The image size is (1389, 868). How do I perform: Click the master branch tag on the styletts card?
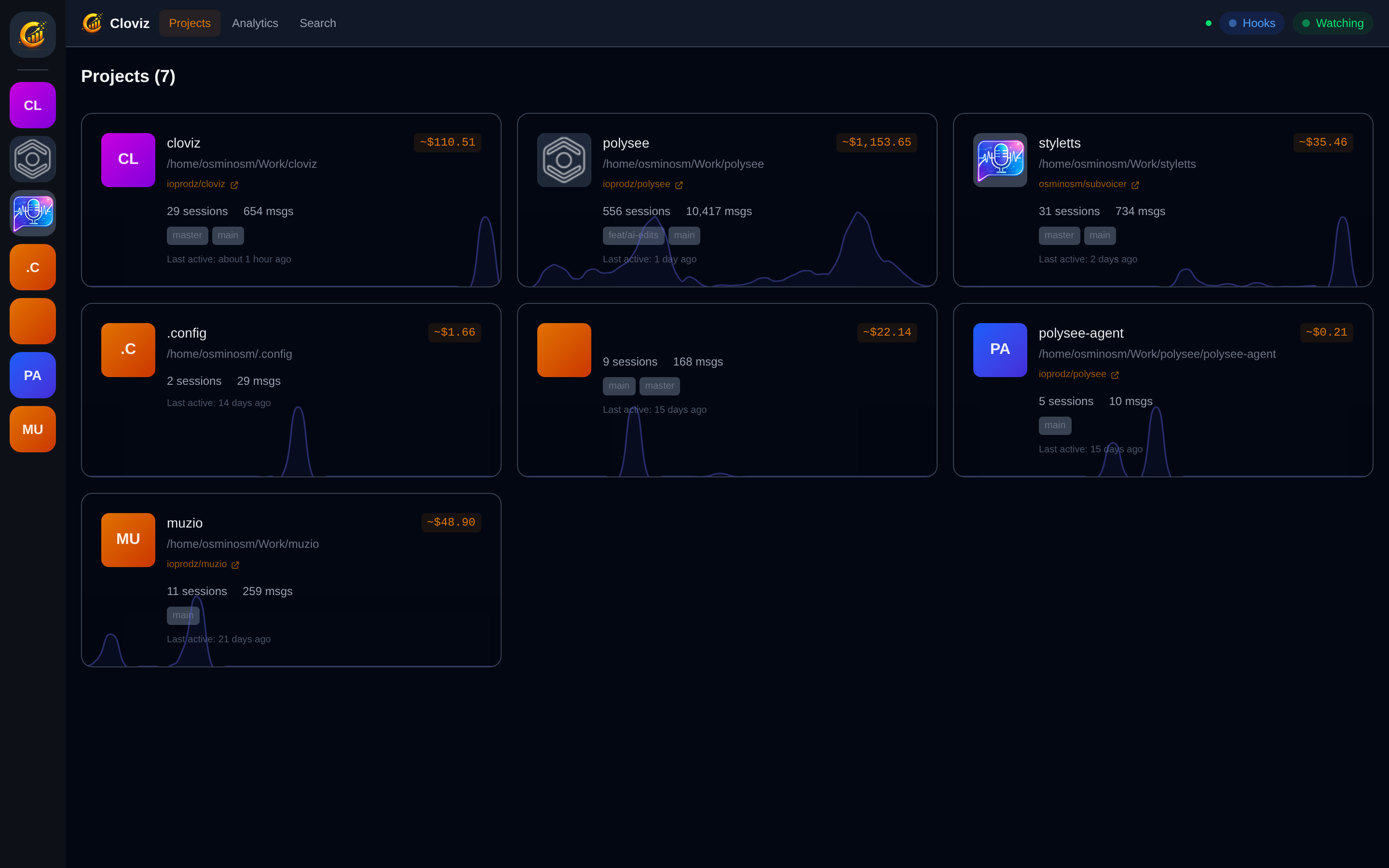(x=1059, y=235)
